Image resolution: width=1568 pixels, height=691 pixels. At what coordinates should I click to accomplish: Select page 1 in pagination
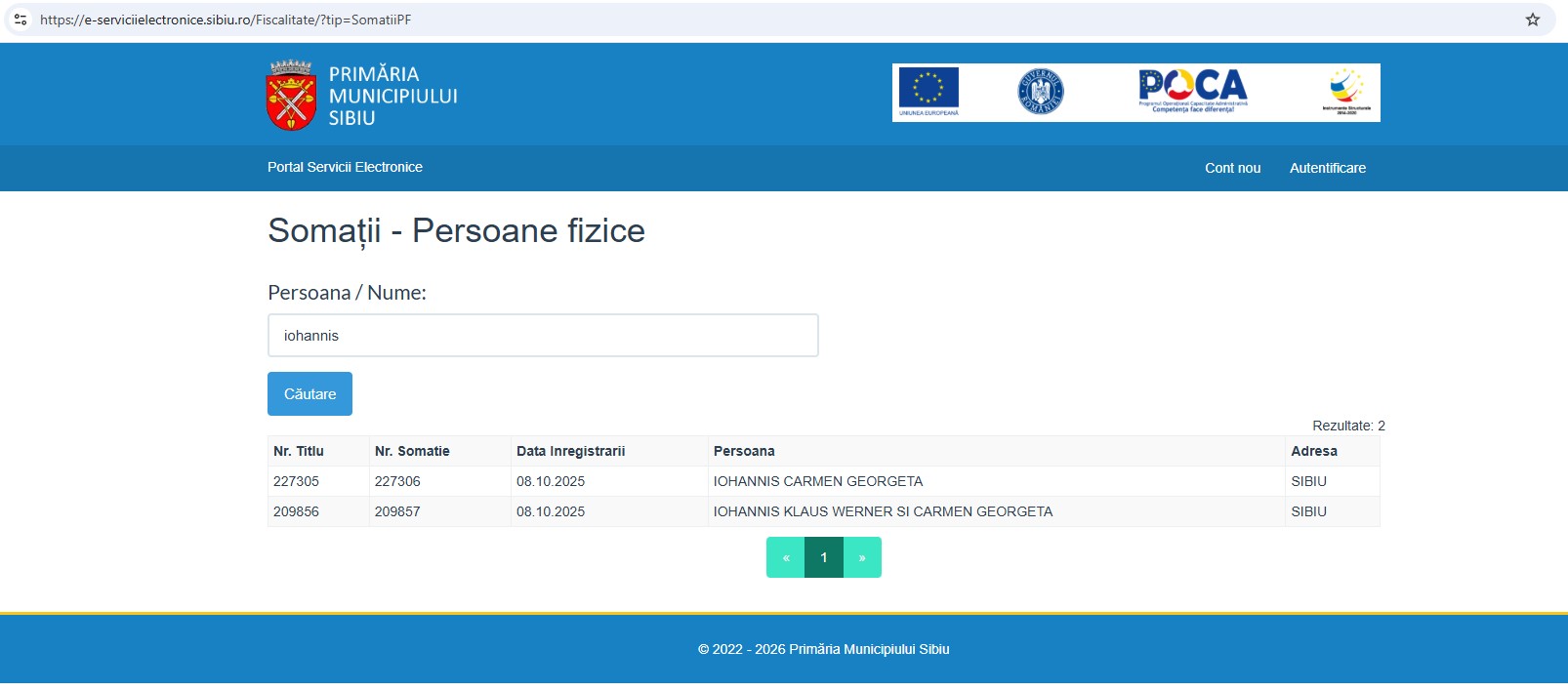click(x=824, y=557)
